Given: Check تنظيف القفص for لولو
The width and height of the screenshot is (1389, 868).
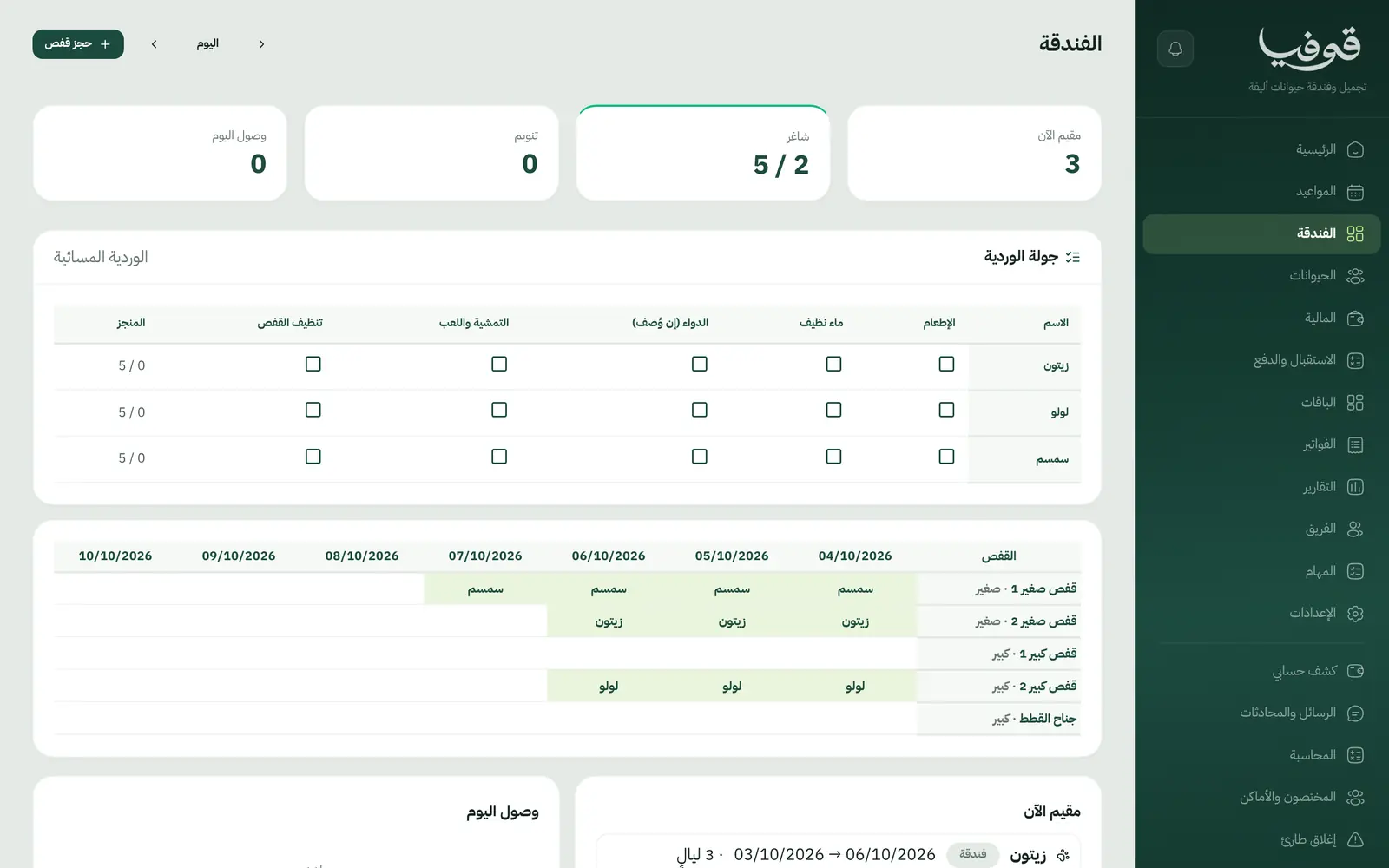Looking at the screenshot, I should pos(313,410).
